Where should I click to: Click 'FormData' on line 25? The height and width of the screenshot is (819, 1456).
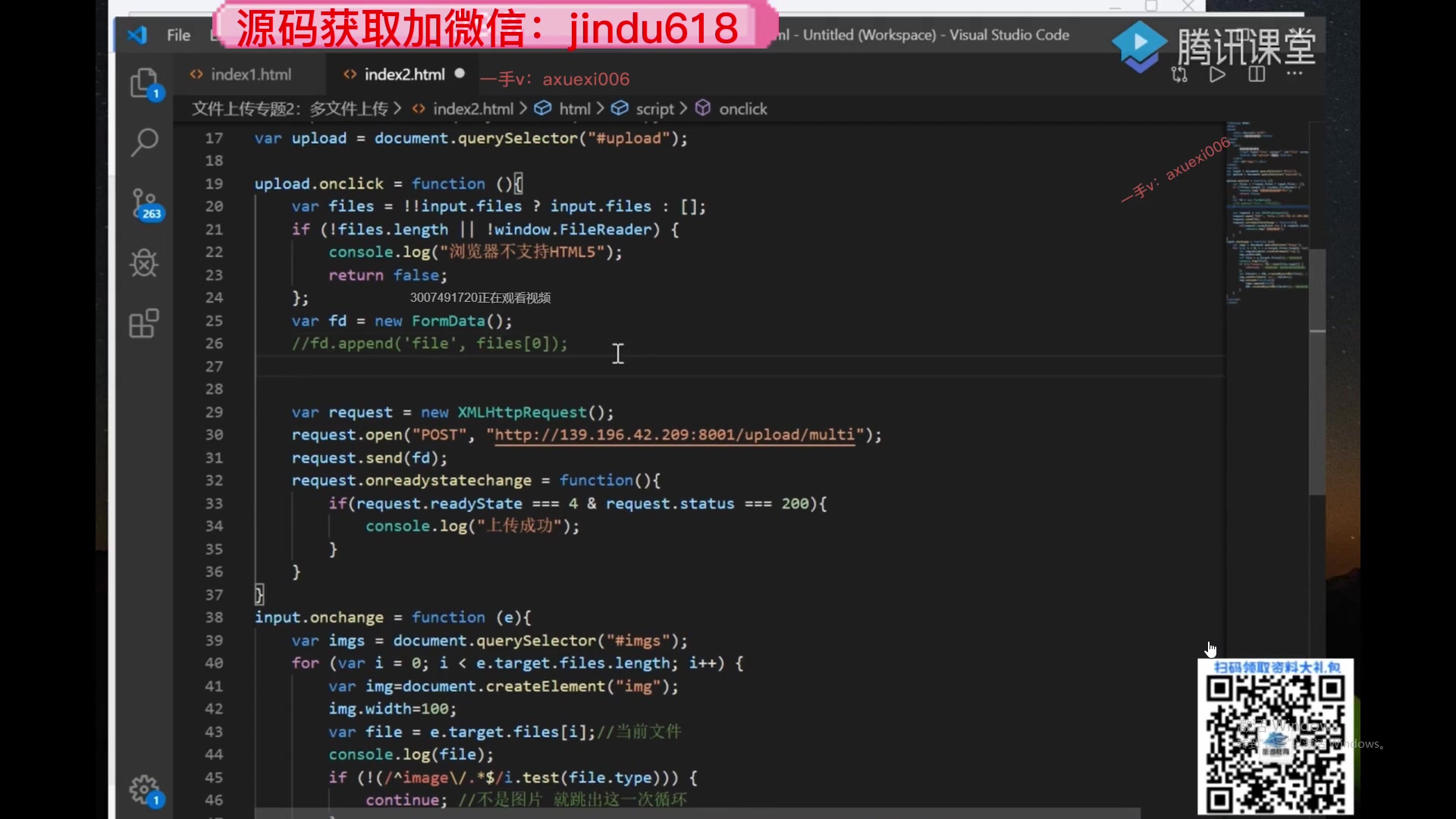coord(448,321)
